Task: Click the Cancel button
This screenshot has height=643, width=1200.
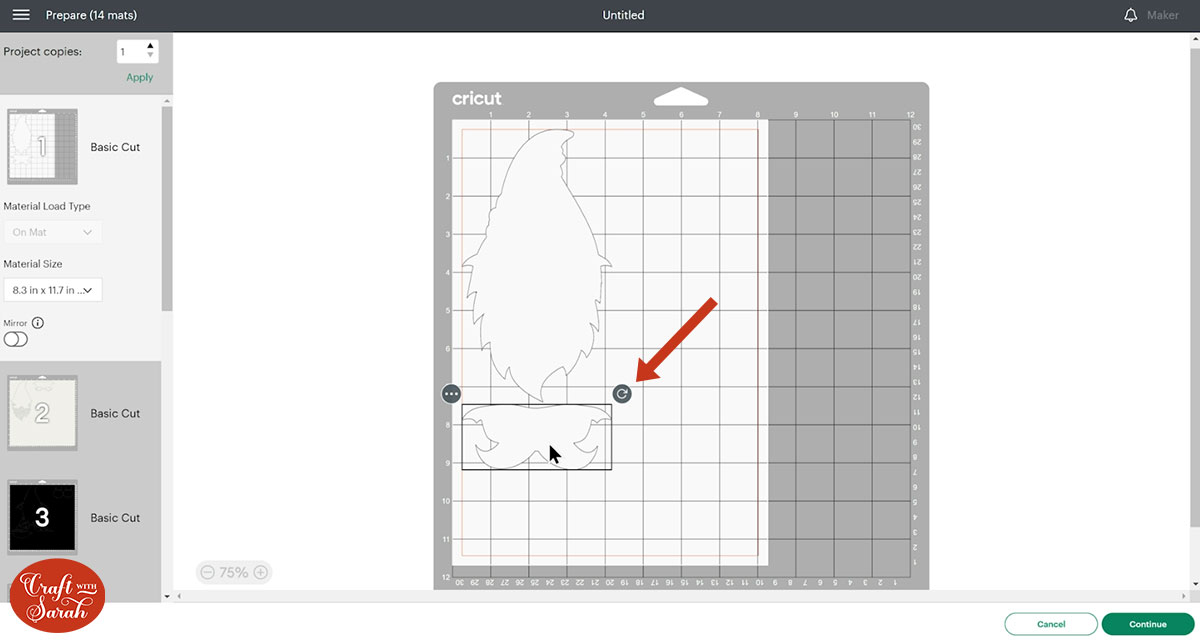Action: (1051, 624)
